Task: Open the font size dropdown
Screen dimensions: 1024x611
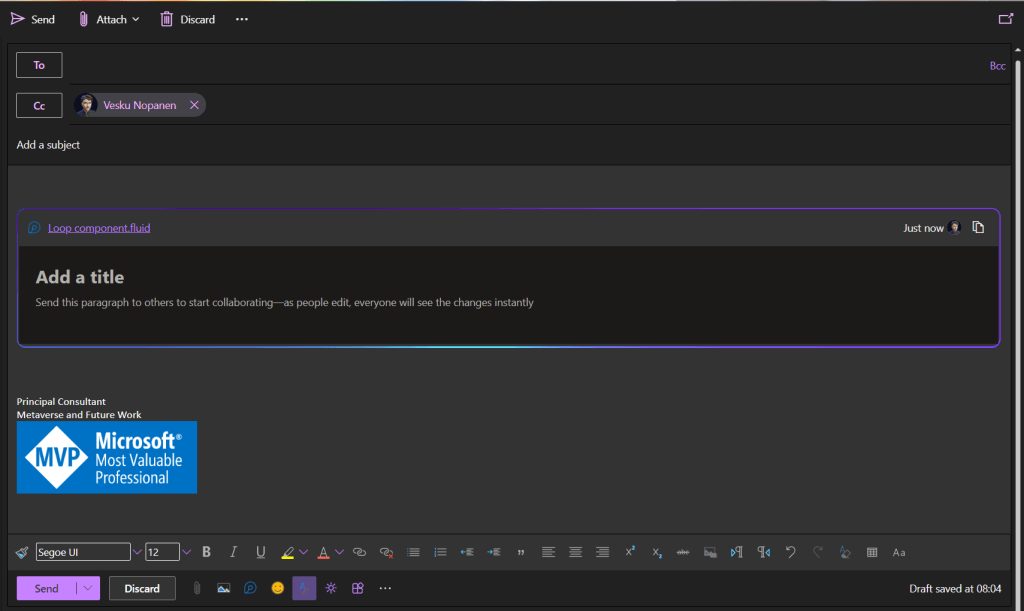Action: [x=186, y=552]
